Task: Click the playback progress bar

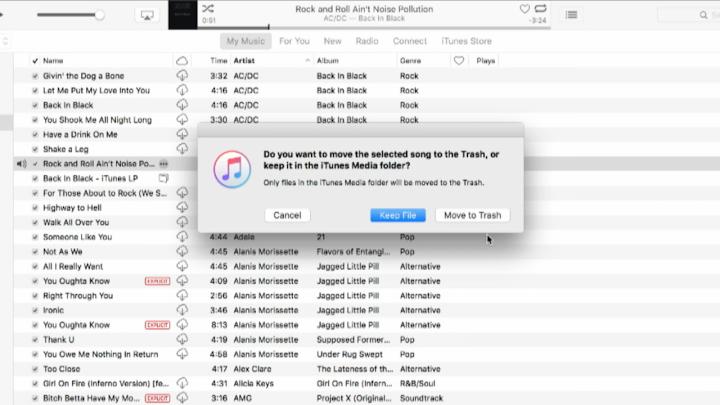Action: point(374,28)
